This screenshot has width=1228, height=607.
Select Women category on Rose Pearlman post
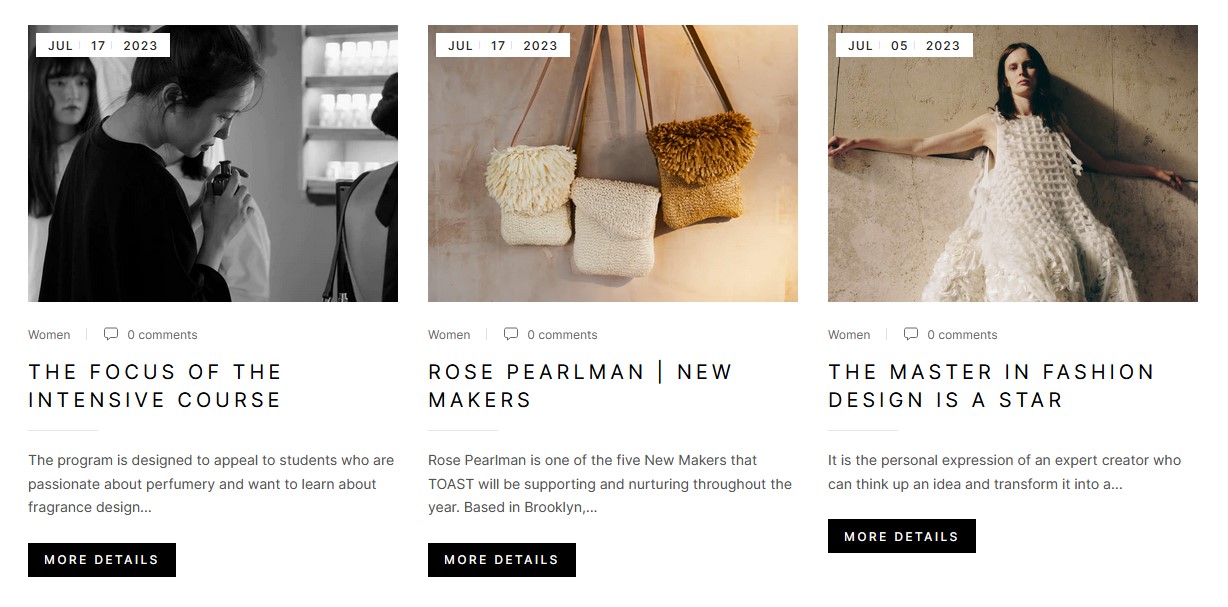pos(449,335)
